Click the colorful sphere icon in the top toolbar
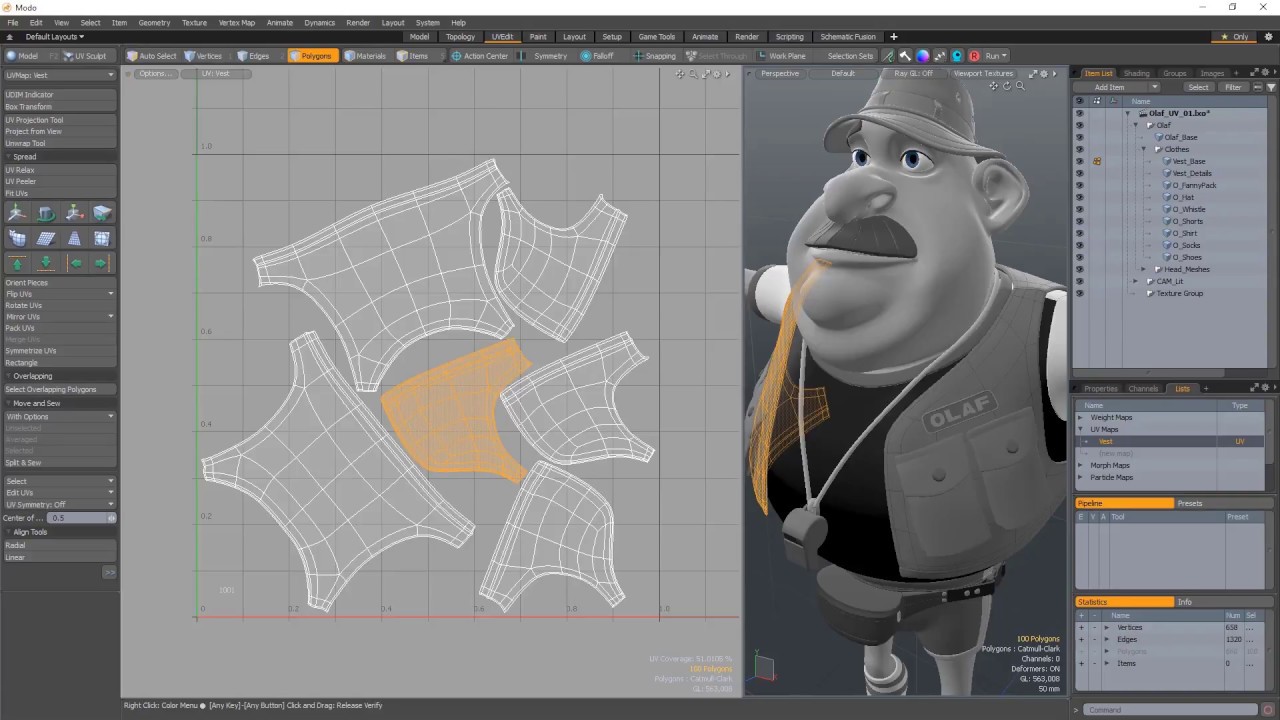Image resolution: width=1280 pixels, height=720 pixels. pos(922,56)
